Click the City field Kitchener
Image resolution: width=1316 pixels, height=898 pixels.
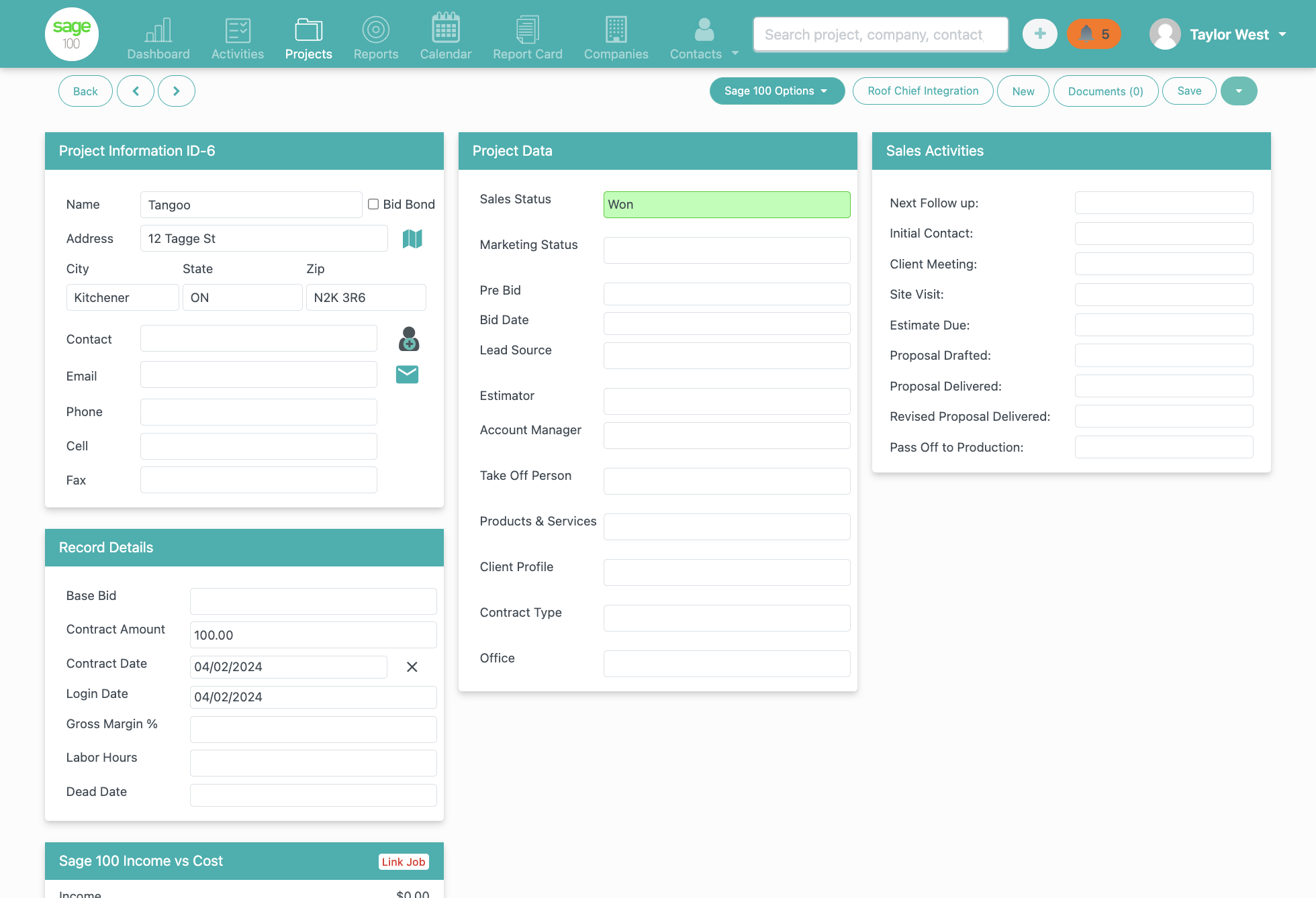point(123,297)
